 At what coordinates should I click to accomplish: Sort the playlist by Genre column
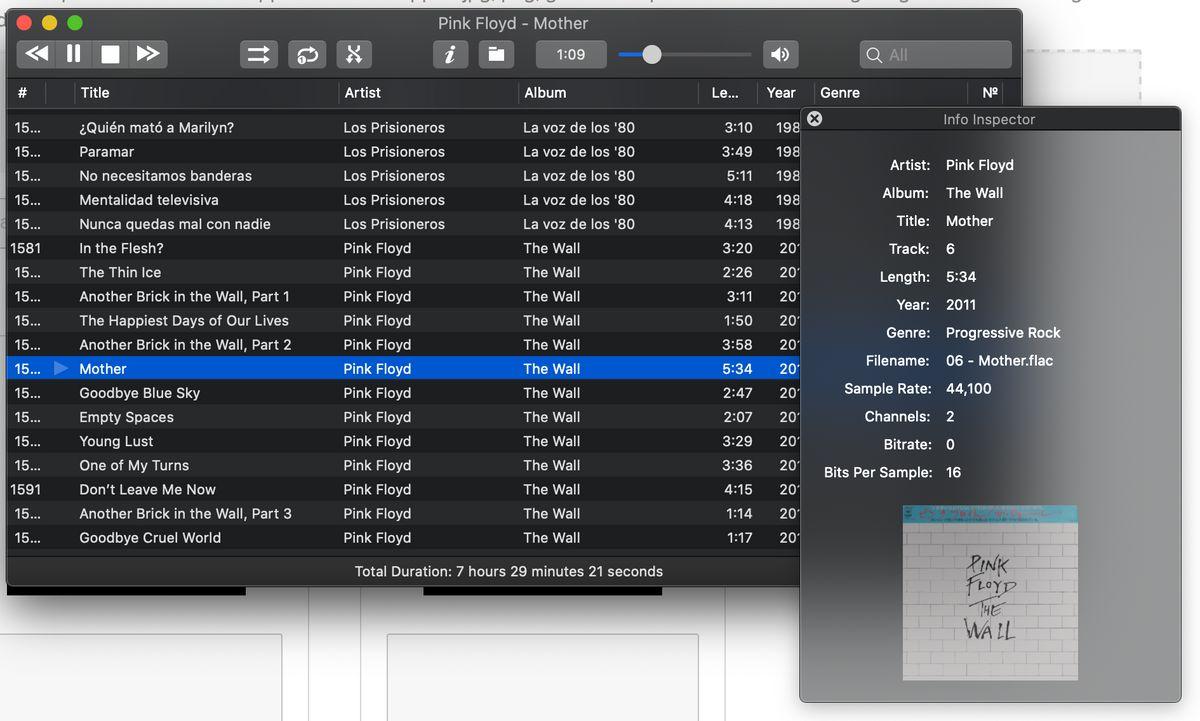pyautogui.click(x=840, y=93)
